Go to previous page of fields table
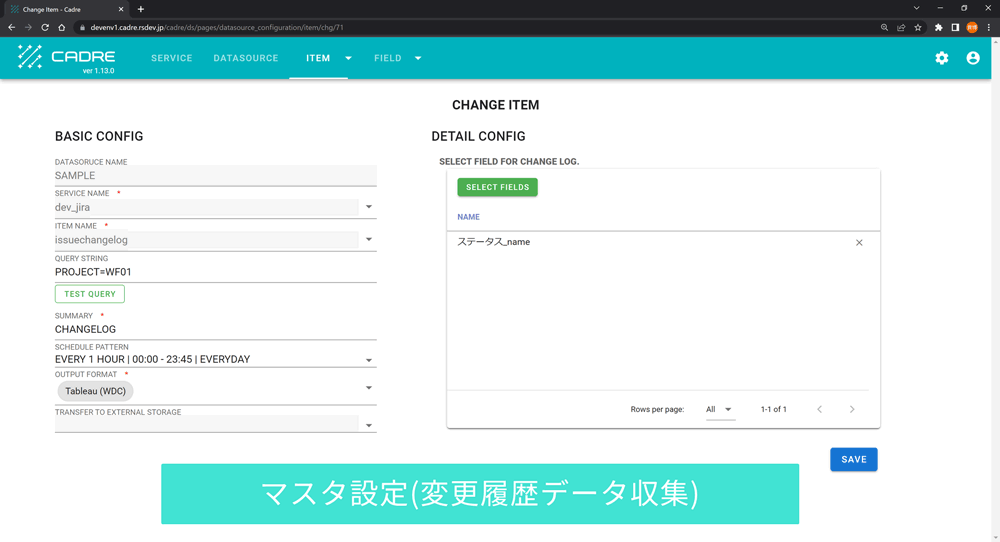This screenshot has width=1000, height=542. (x=819, y=409)
